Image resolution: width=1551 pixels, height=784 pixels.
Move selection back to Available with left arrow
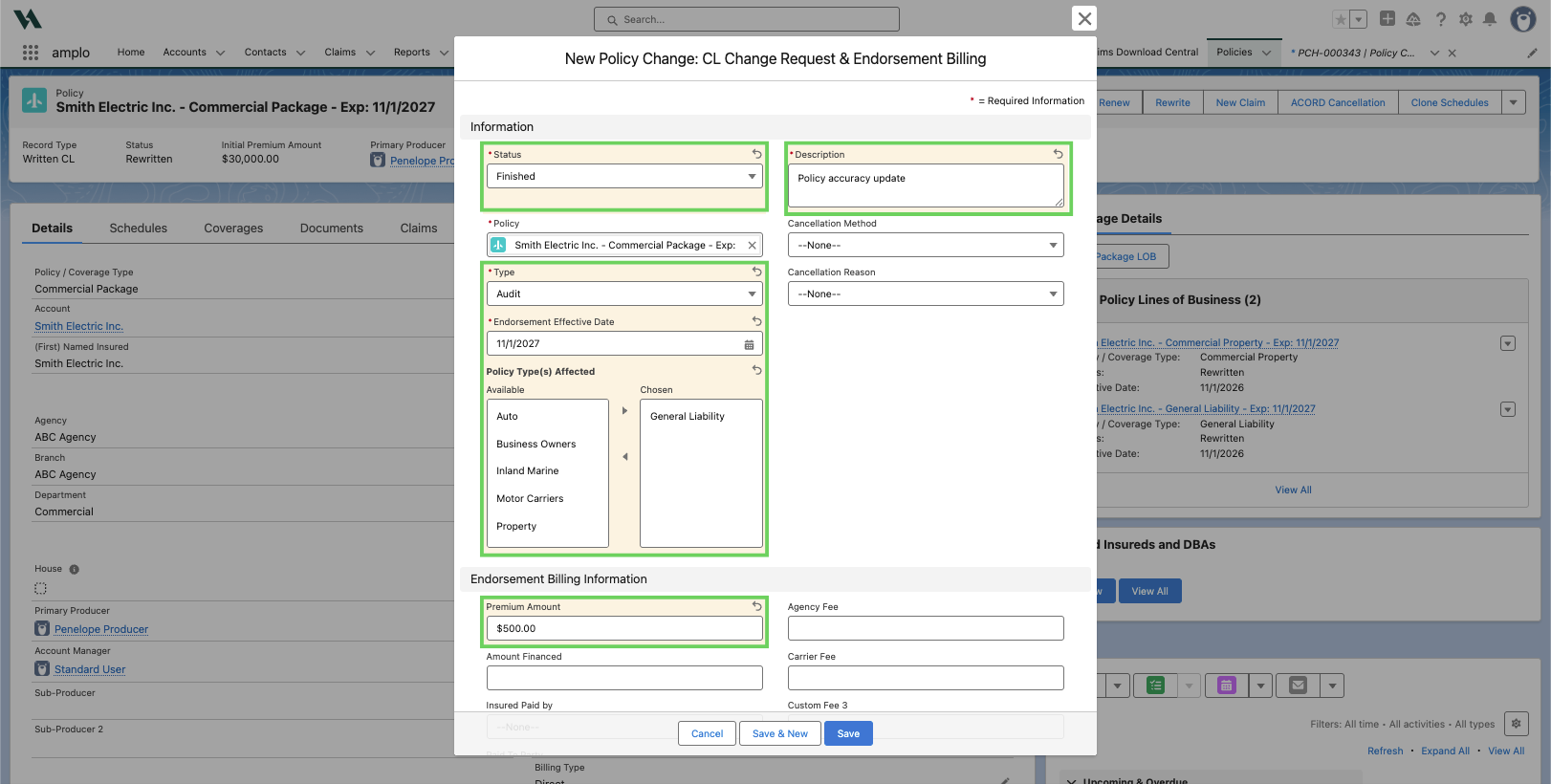[624, 457]
